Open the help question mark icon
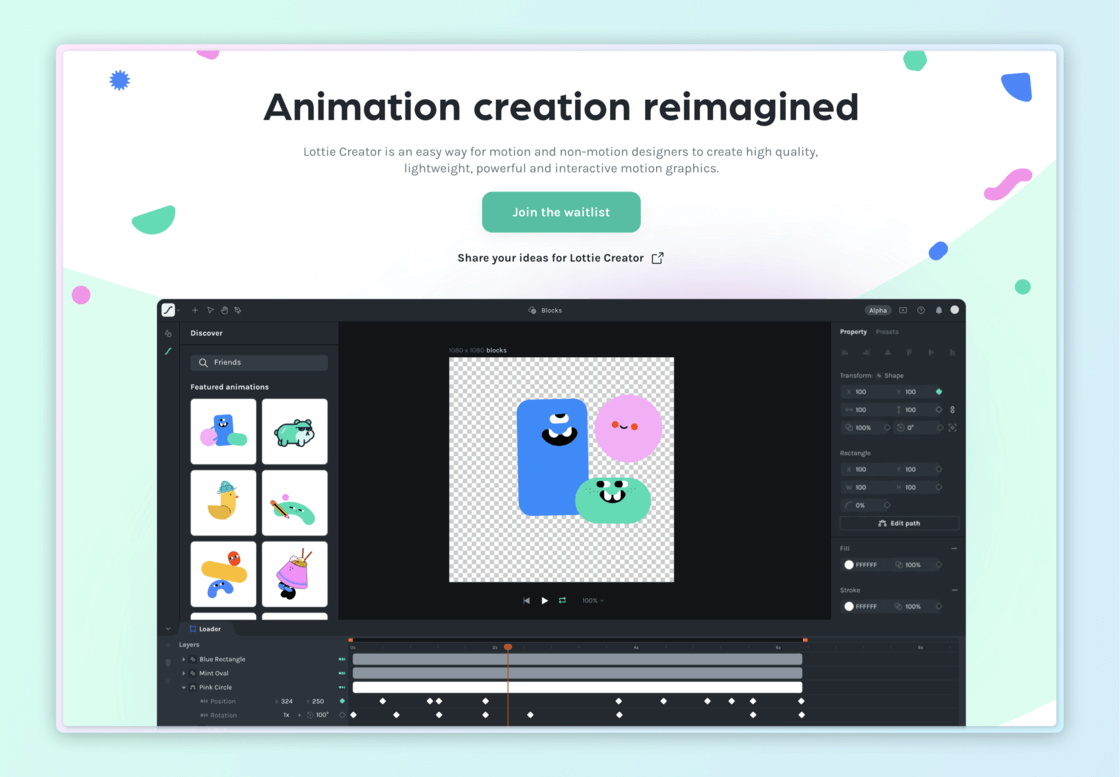This screenshot has height=777, width=1120. 921,310
